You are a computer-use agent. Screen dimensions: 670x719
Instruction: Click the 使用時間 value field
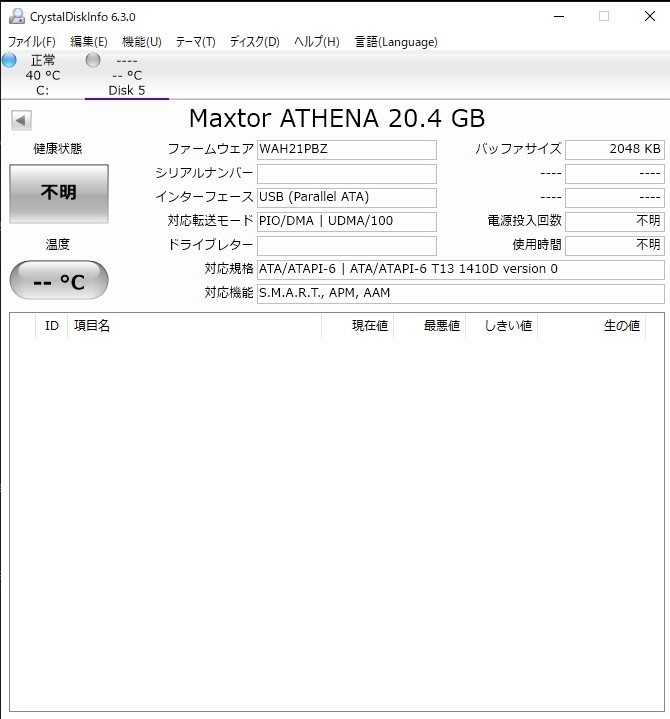click(615, 245)
